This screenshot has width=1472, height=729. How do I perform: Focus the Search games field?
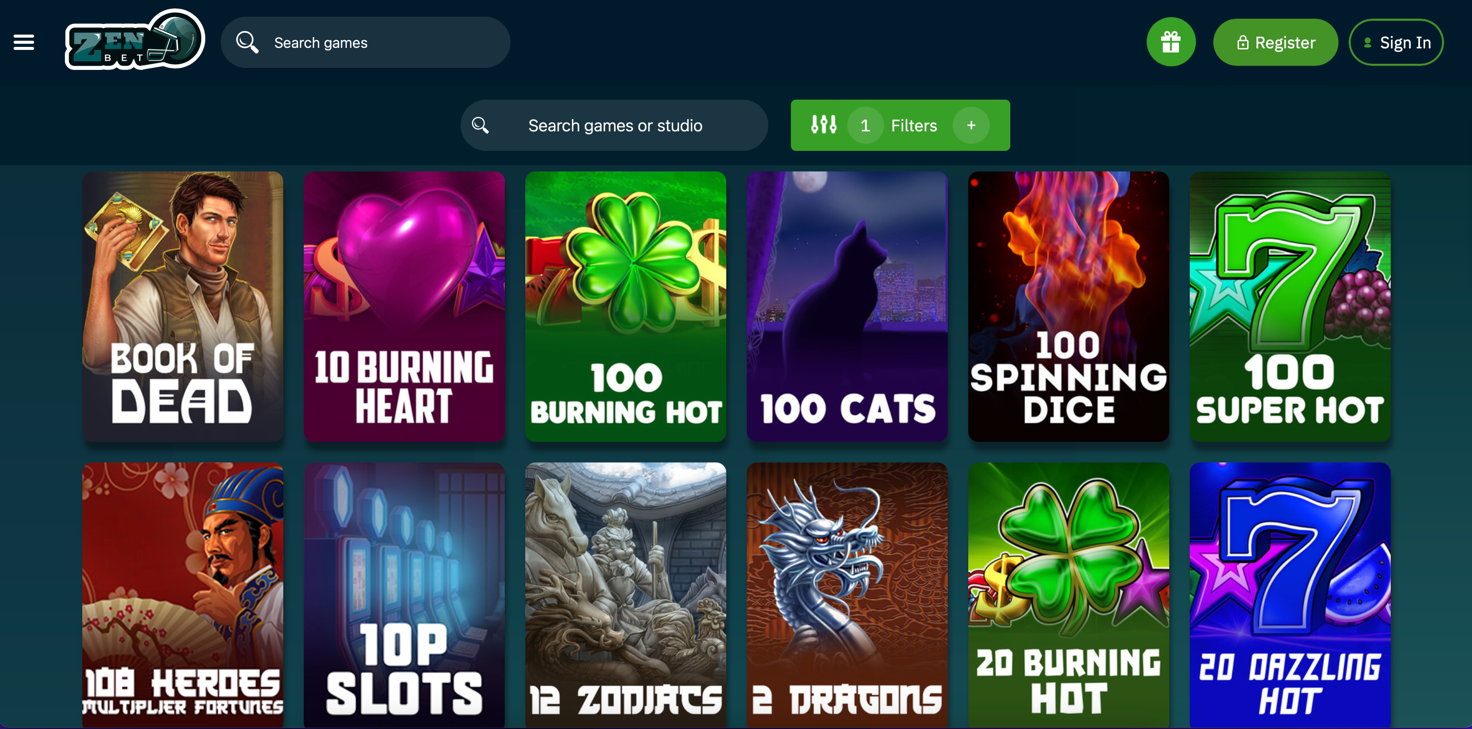(365, 42)
